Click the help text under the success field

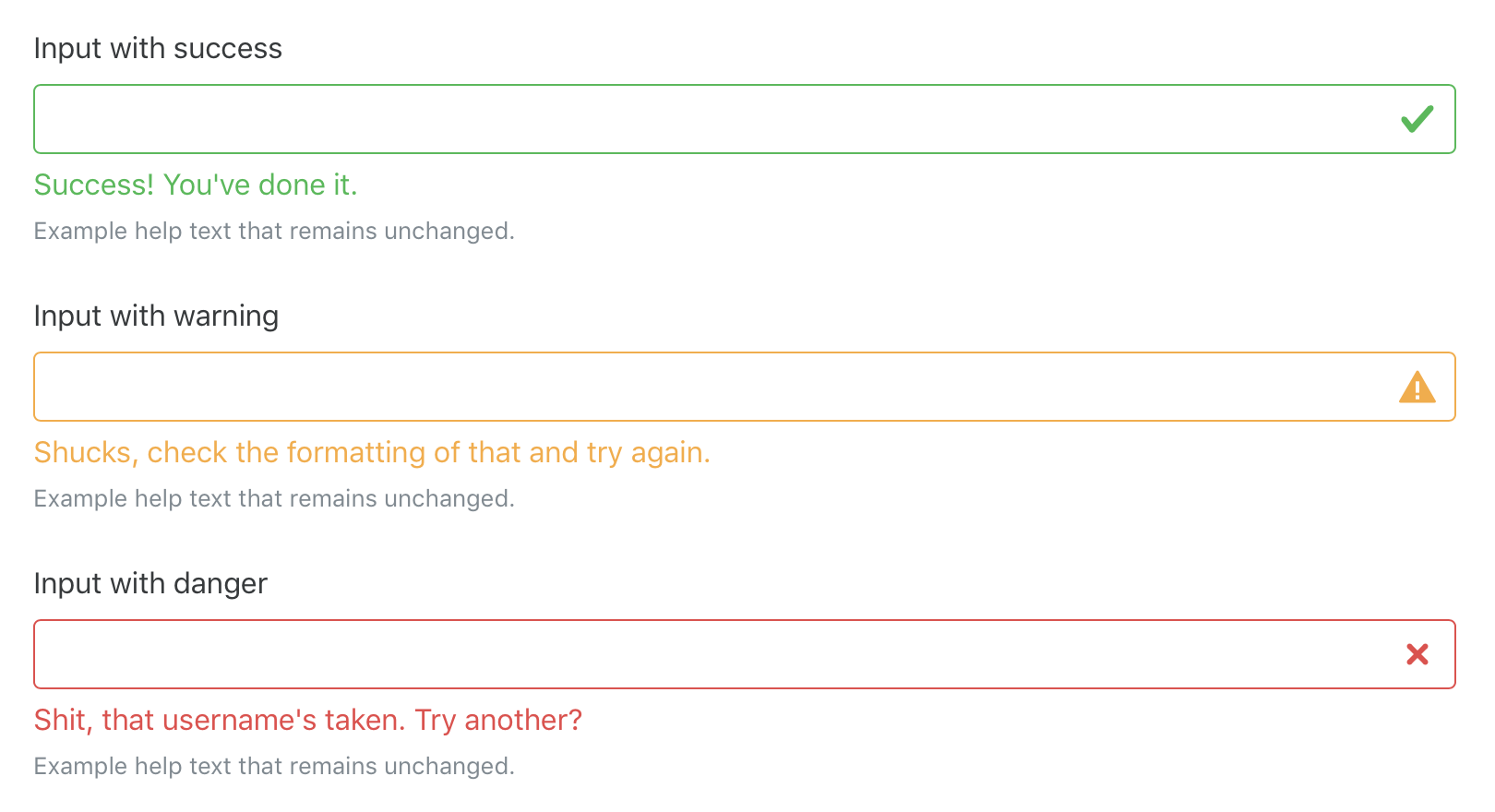click(x=274, y=231)
